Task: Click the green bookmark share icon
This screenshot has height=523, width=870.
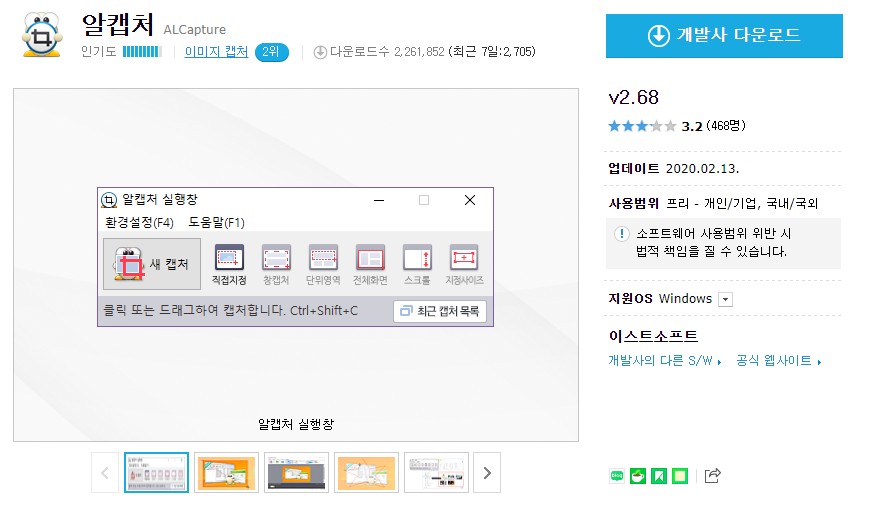Action: pyautogui.click(x=659, y=475)
